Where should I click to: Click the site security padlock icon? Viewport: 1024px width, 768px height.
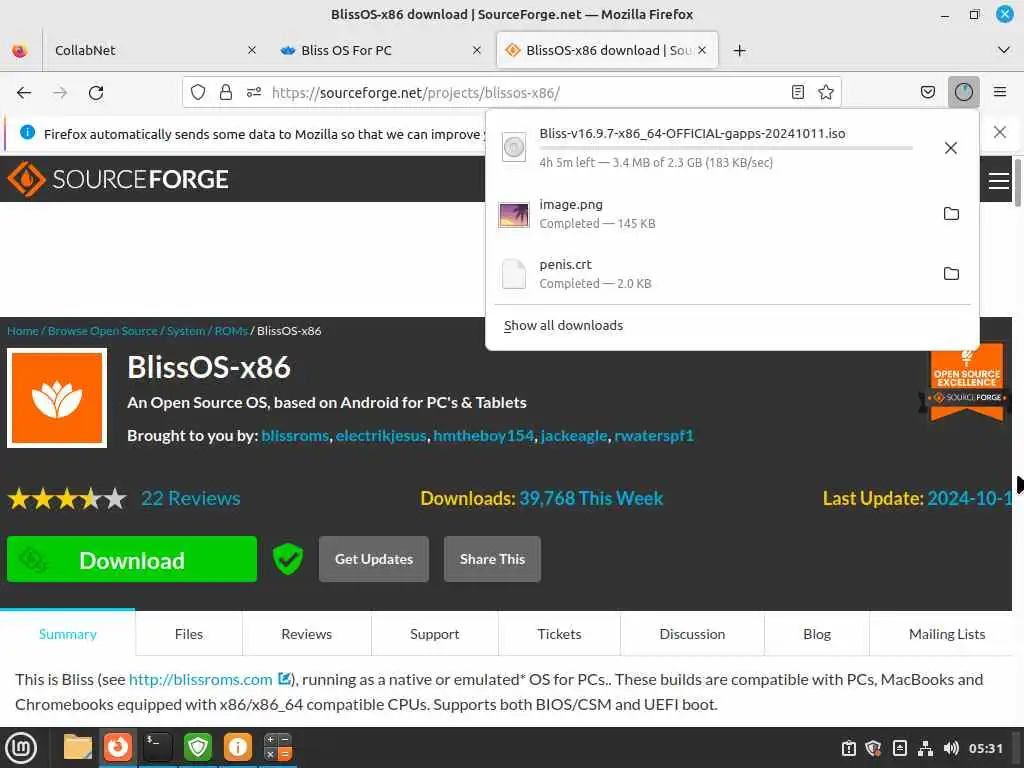[226, 92]
